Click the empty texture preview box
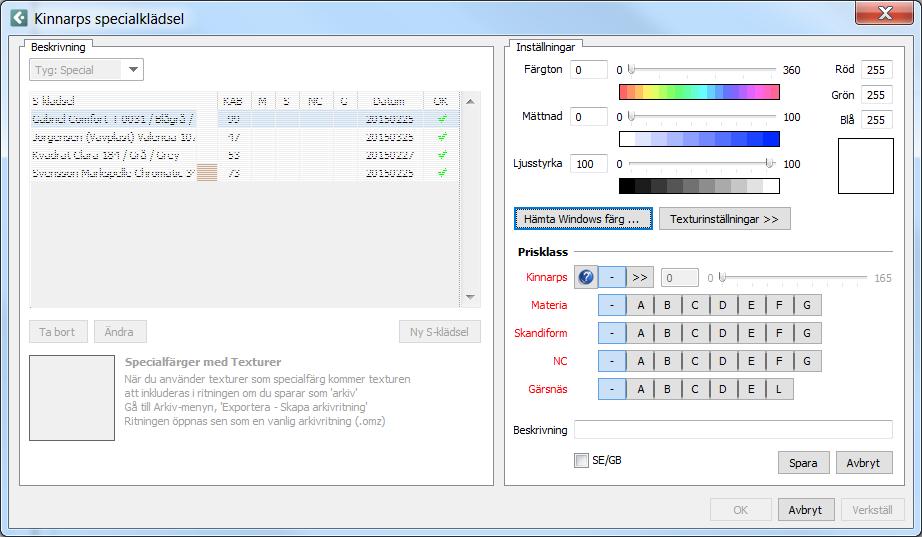Screen dimensions: 922x537 pyautogui.click(x=72, y=398)
